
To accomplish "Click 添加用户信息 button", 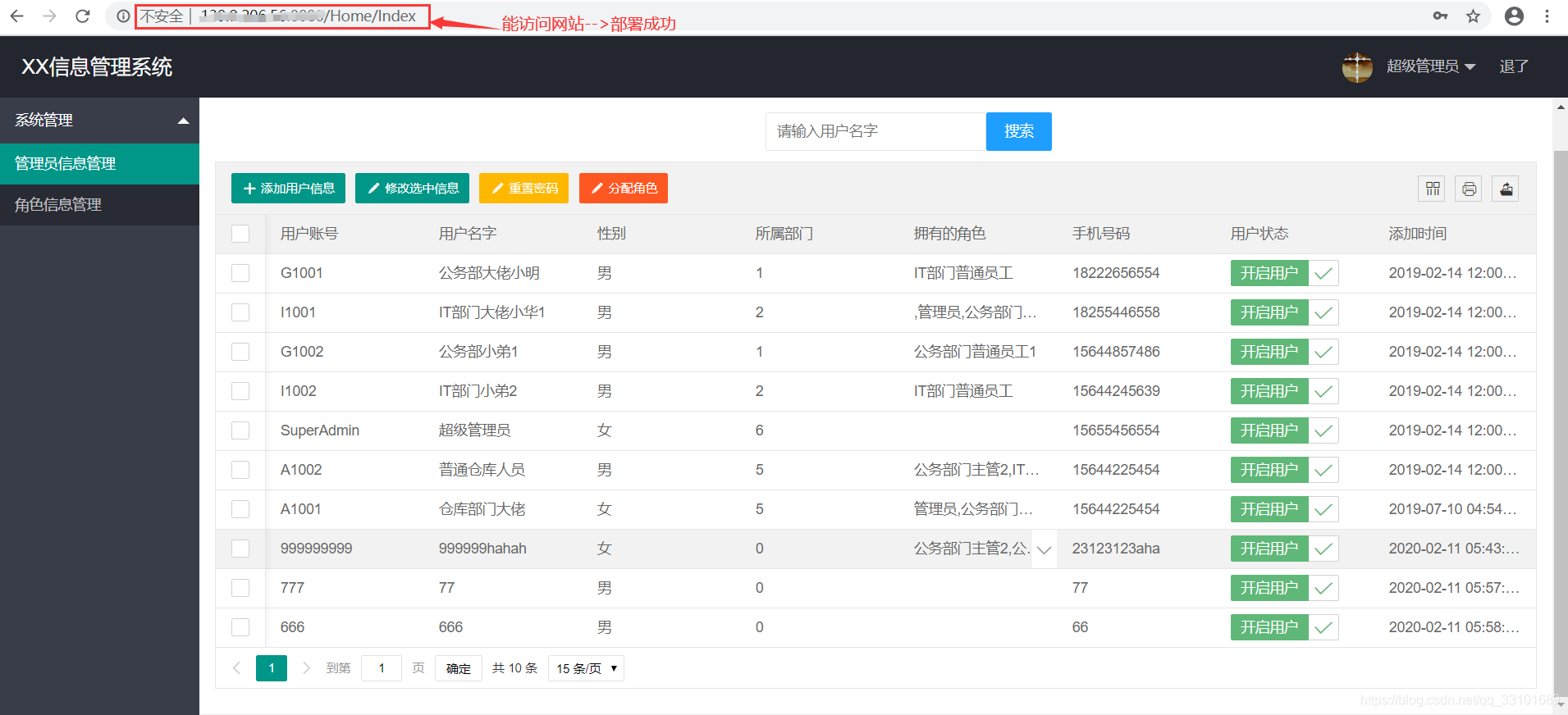I will (x=288, y=188).
